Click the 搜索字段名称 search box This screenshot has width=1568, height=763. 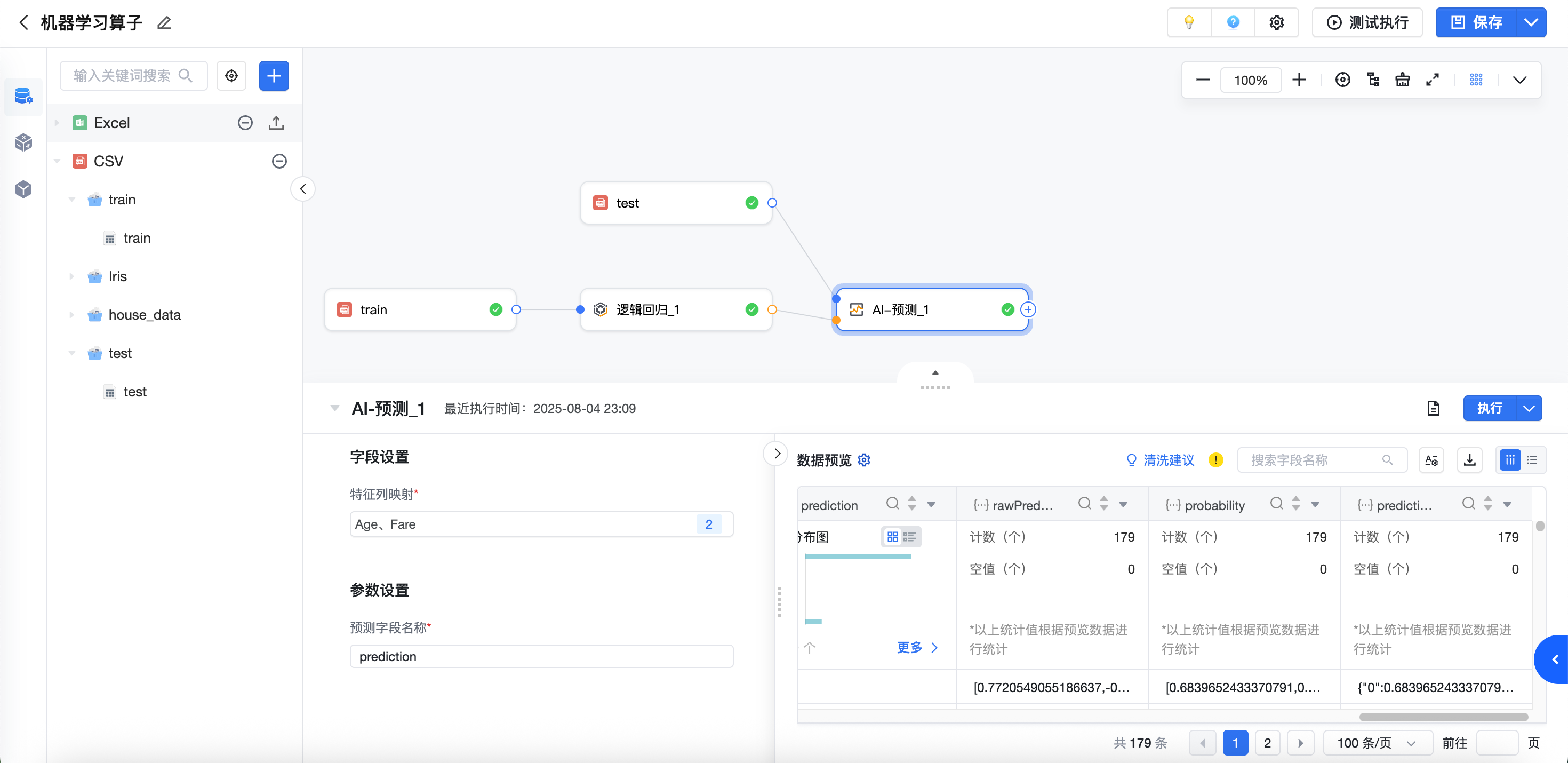(x=1322, y=460)
